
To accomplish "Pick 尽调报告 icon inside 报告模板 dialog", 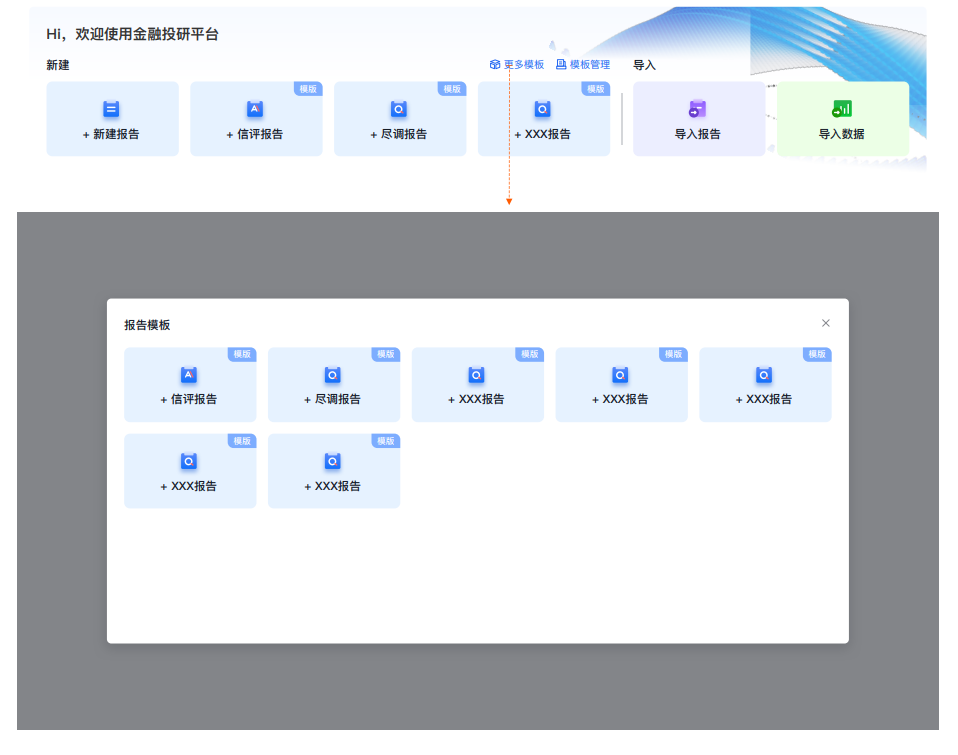I will point(332,375).
